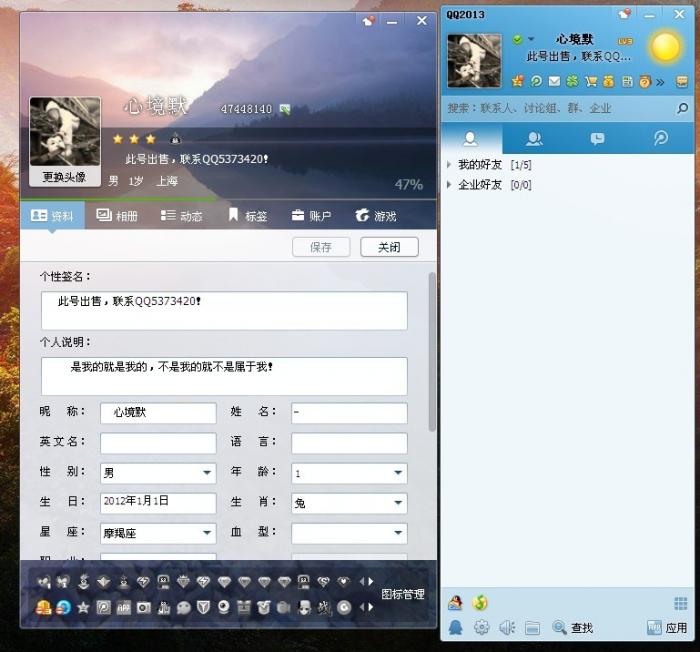Screen dimensions: 700x652
Task: Expand the 我的好友 friend group
Action: tap(449, 164)
